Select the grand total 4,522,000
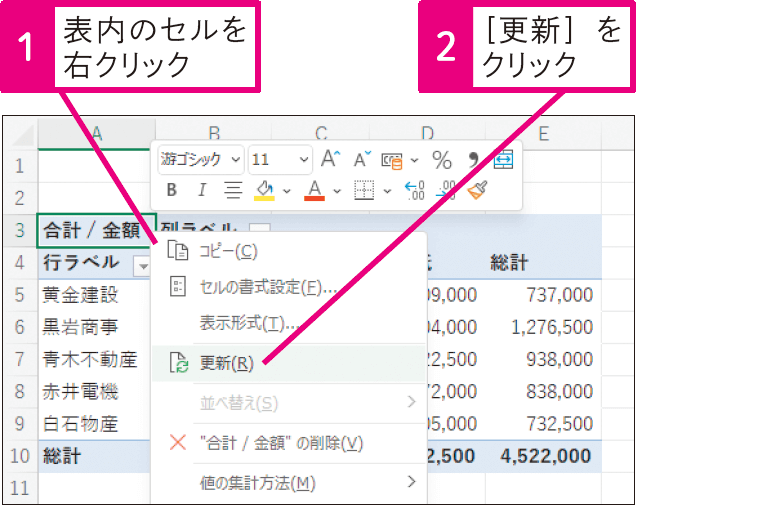 pyautogui.click(x=546, y=456)
